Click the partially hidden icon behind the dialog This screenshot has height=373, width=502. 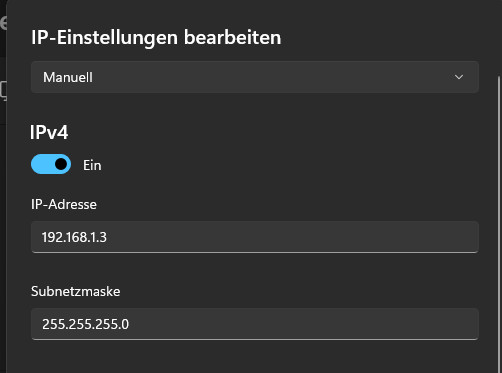coord(3,91)
